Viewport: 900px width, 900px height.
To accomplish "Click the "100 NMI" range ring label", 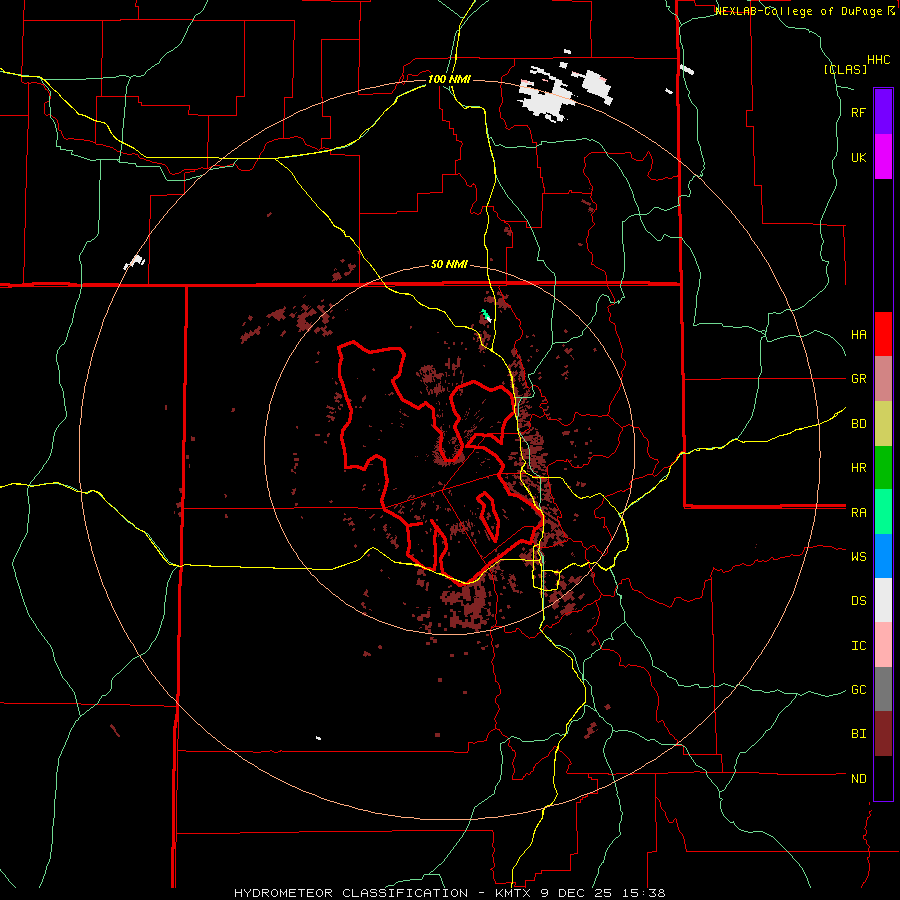I will coord(449,79).
